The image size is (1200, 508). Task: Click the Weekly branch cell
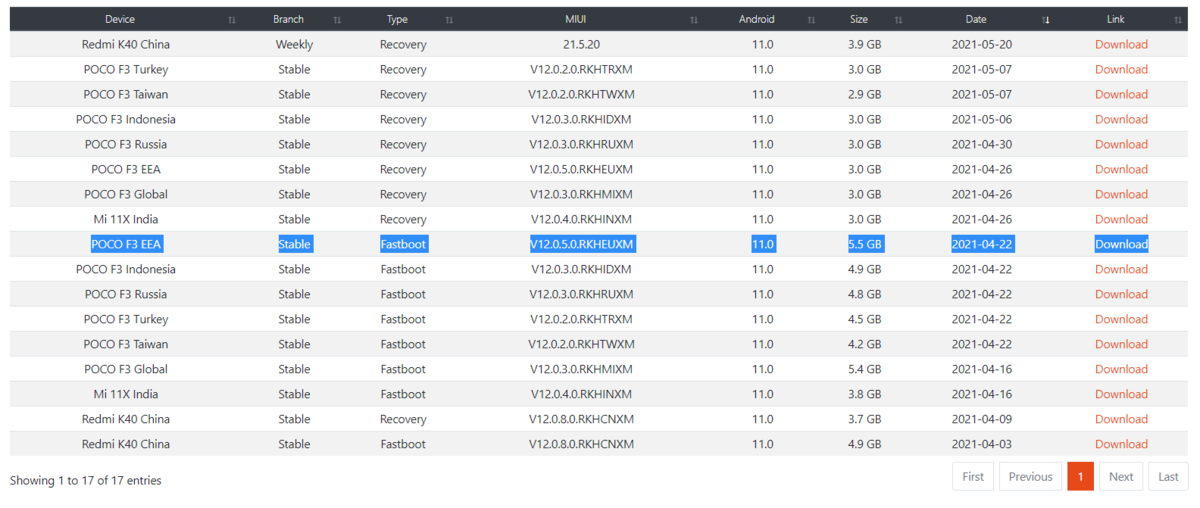[294, 44]
